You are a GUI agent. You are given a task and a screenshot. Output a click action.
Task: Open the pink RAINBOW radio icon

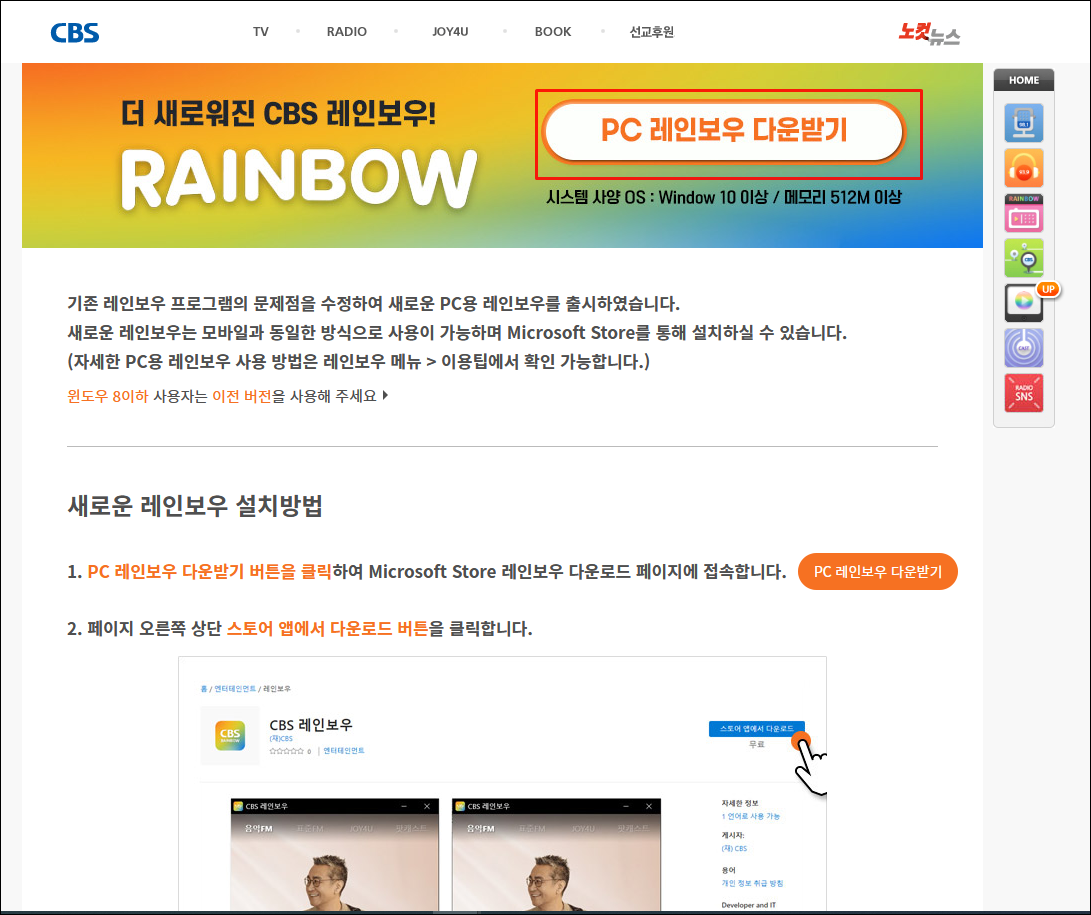pos(1024,213)
